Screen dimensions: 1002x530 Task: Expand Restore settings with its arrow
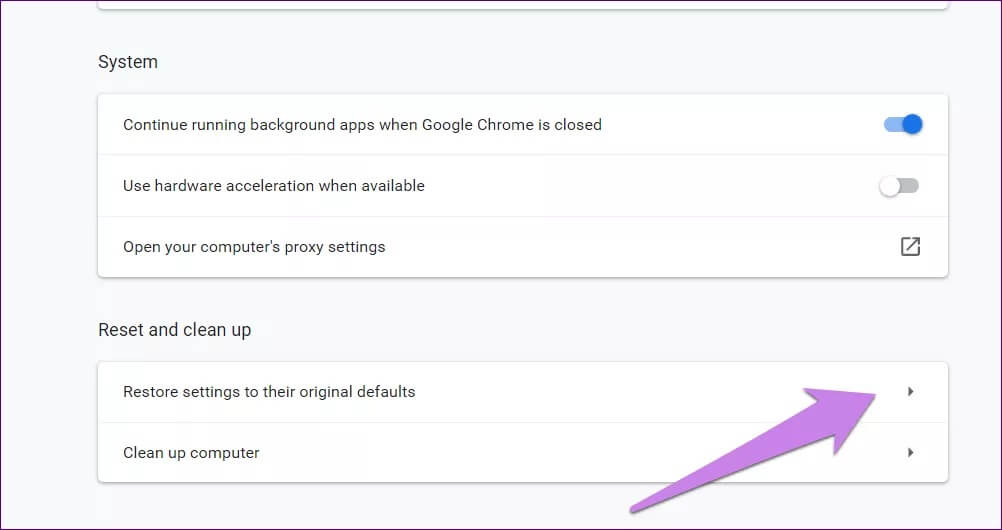coord(910,392)
